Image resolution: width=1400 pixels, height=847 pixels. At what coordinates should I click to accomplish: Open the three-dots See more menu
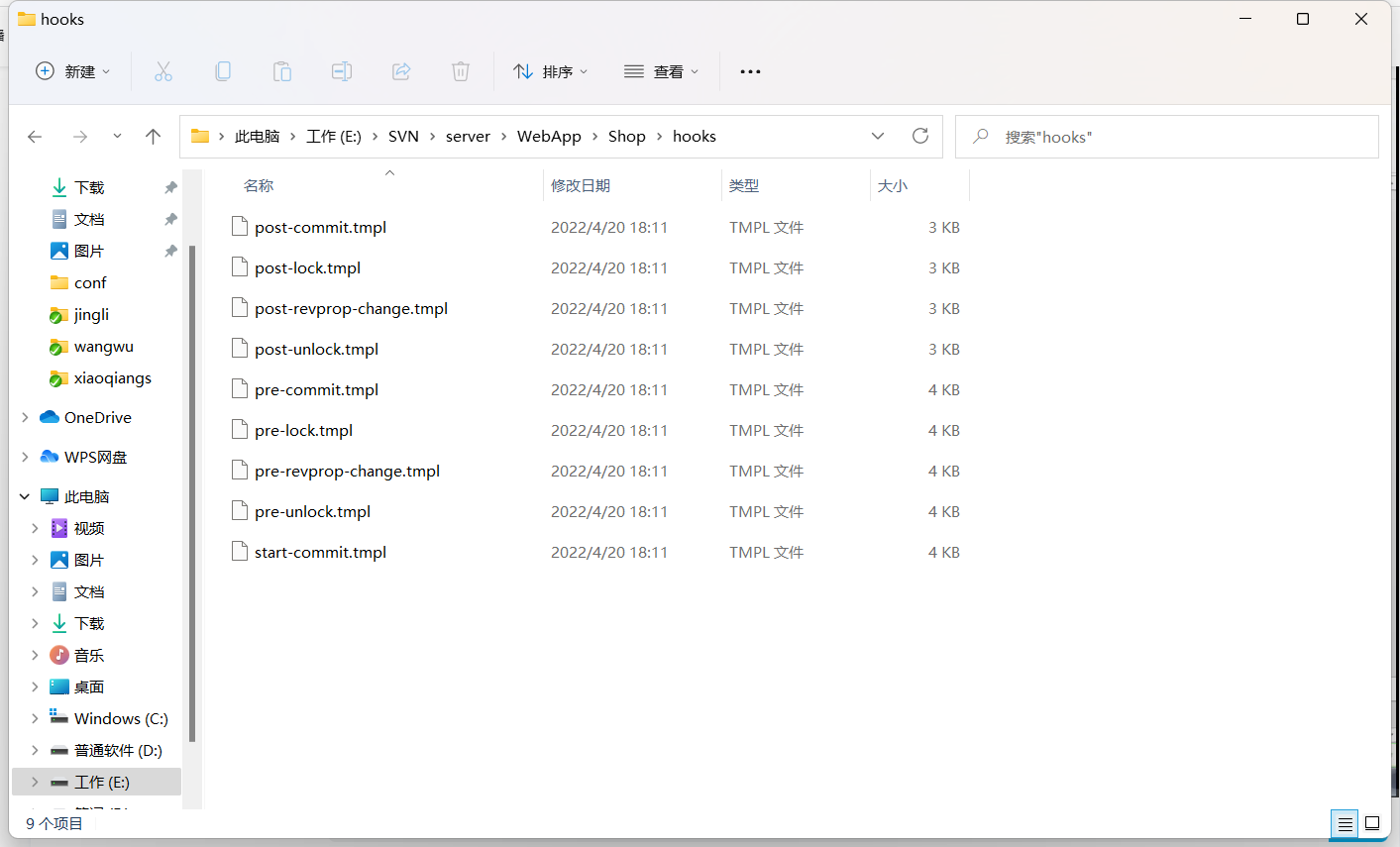[x=751, y=71]
